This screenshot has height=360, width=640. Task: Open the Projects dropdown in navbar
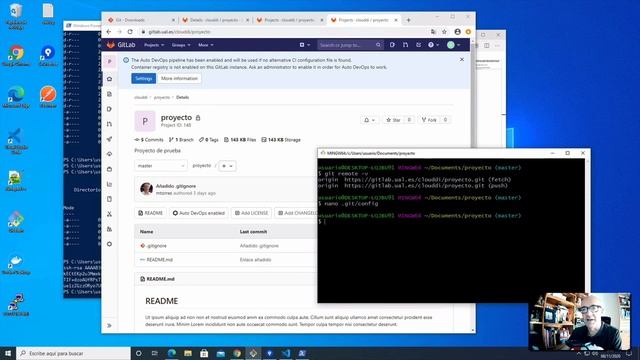coord(154,45)
